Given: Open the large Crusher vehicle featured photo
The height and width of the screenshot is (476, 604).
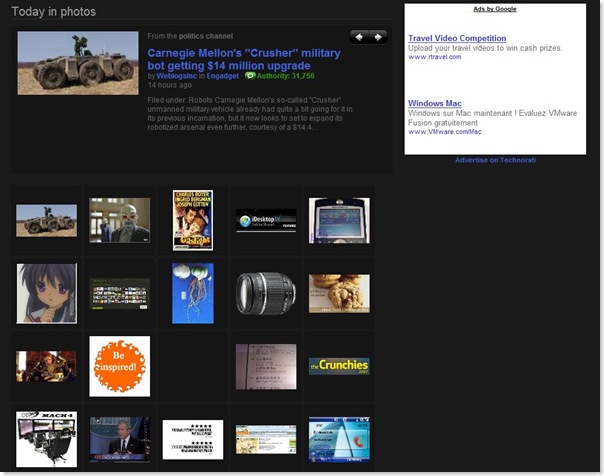Looking at the screenshot, I should [x=78, y=63].
